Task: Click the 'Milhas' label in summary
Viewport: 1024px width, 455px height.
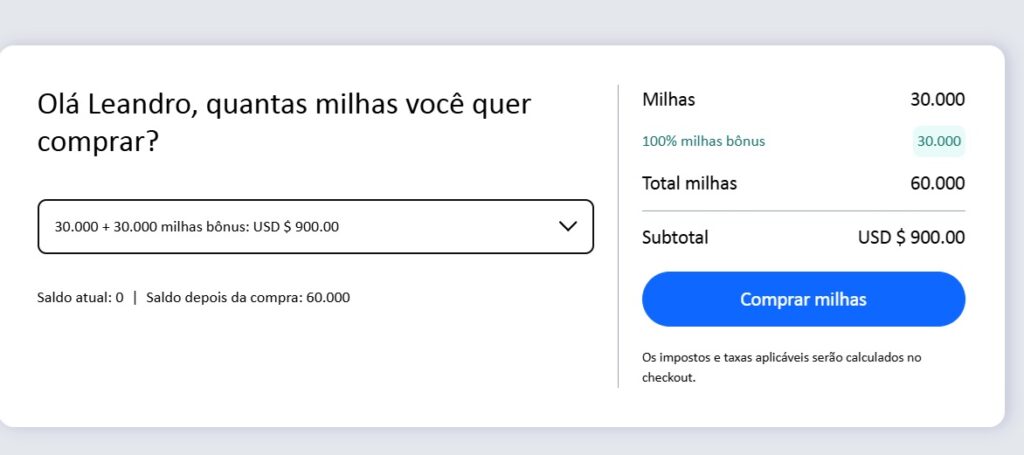Action: 668,99
